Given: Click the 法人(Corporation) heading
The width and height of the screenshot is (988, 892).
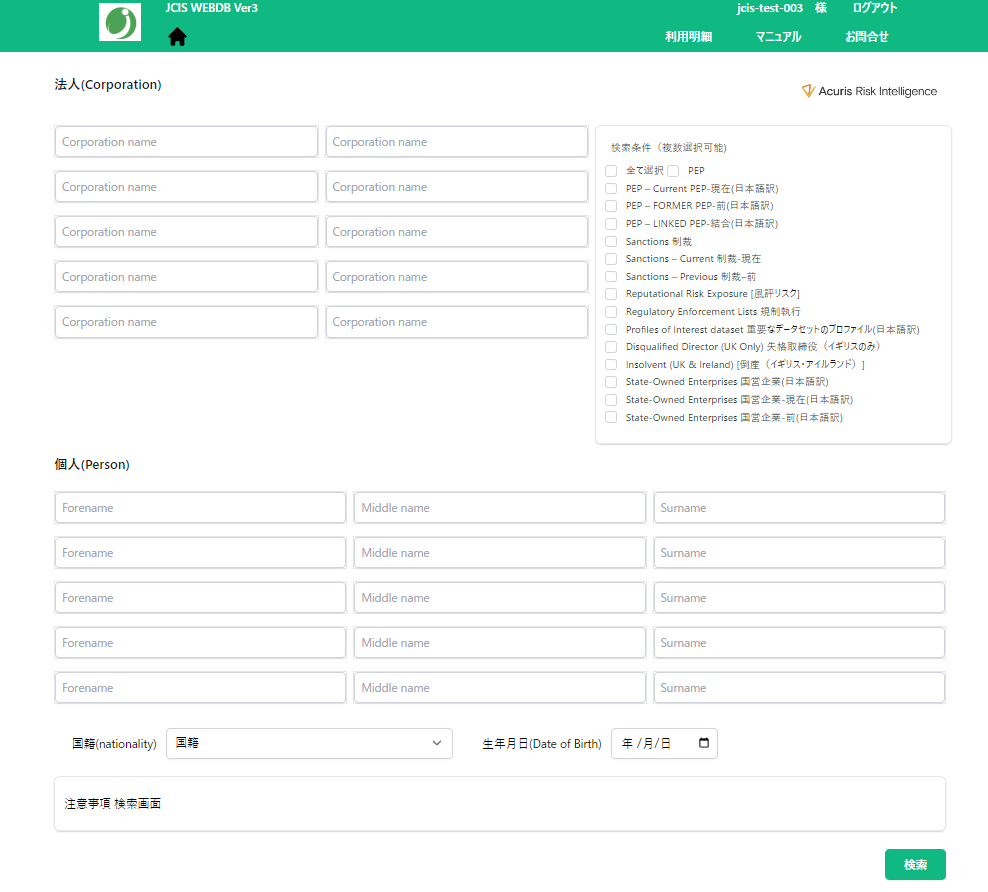Looking at the screenshot, I should point(108,84).
